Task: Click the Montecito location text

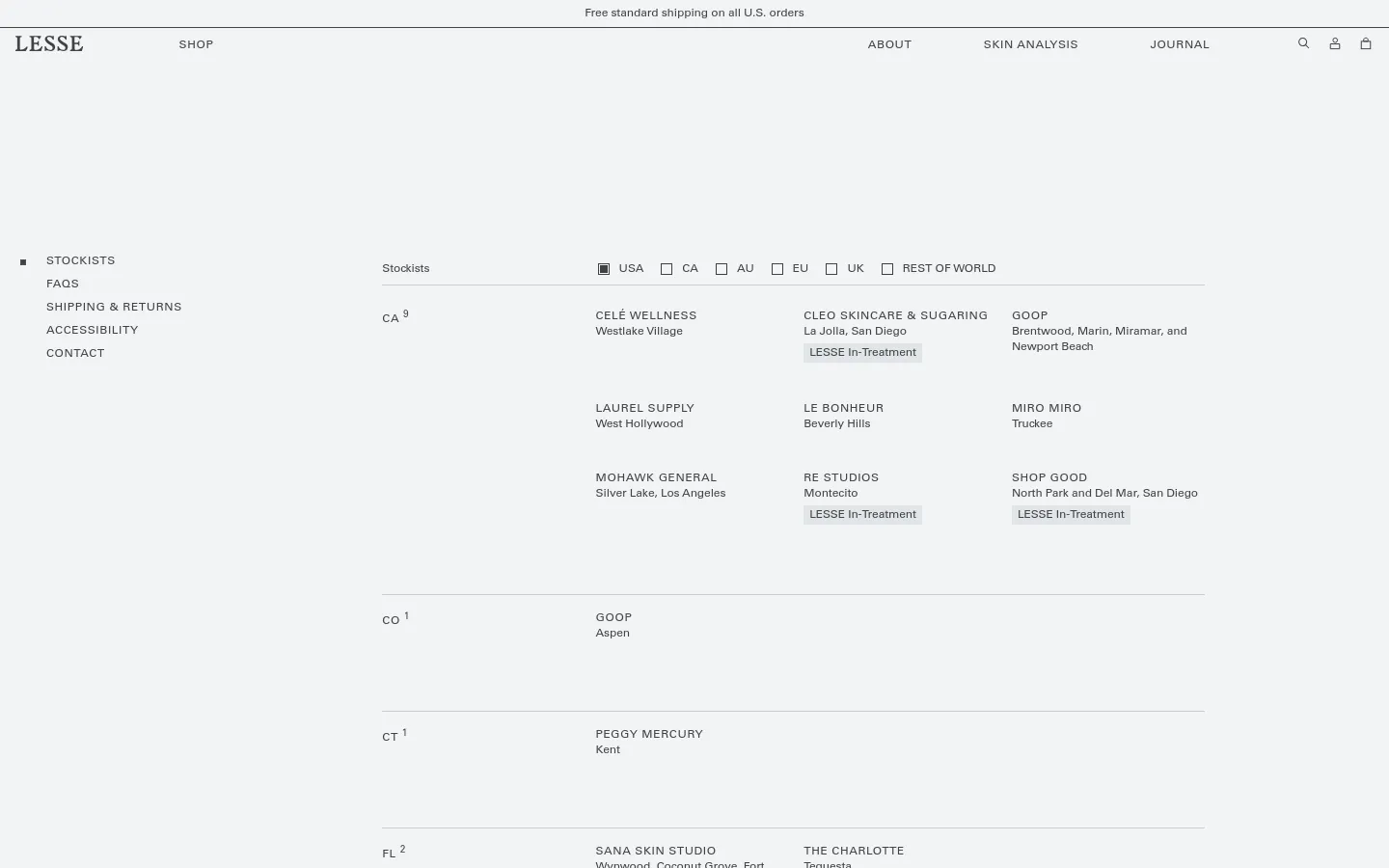Action: click(831, 493)
